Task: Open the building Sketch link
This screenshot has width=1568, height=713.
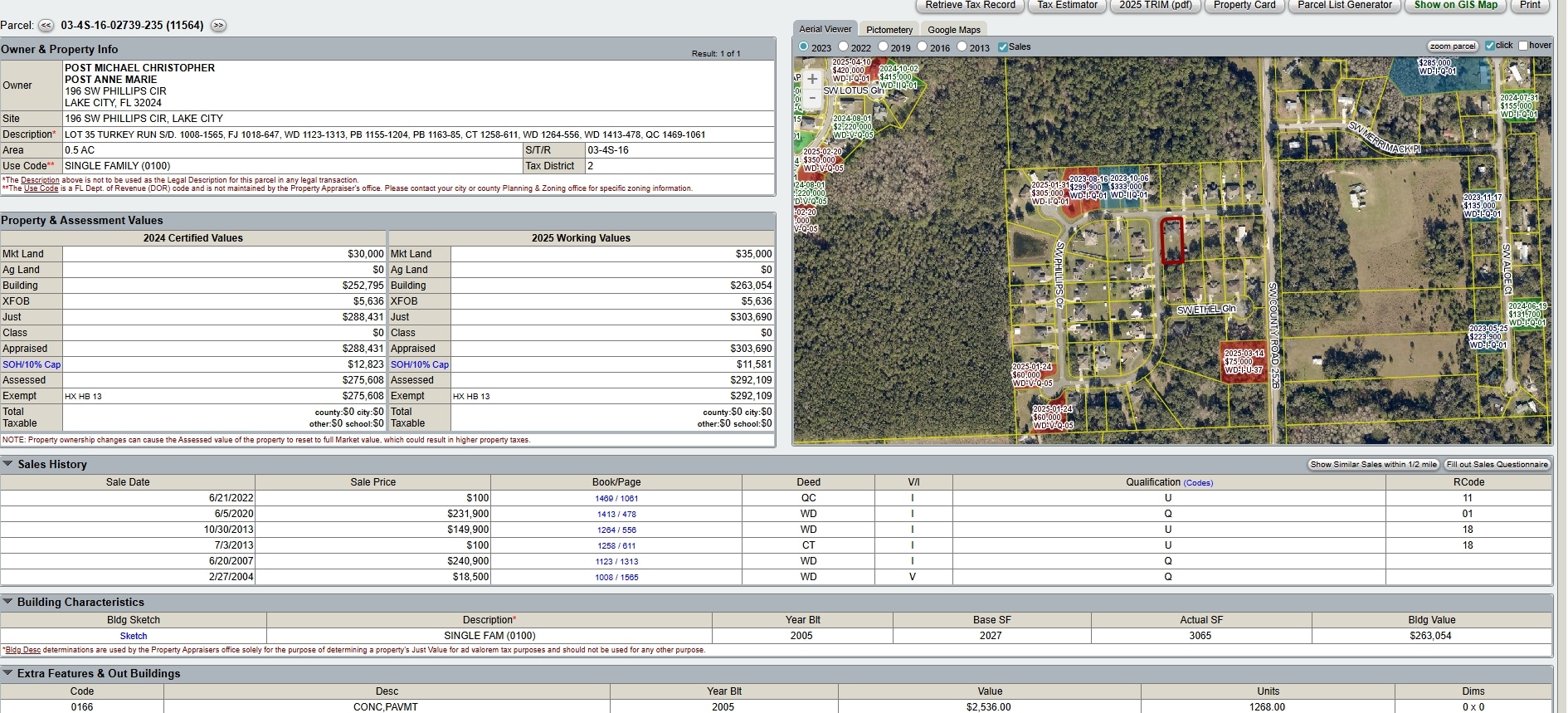Action: coord(133,636)
